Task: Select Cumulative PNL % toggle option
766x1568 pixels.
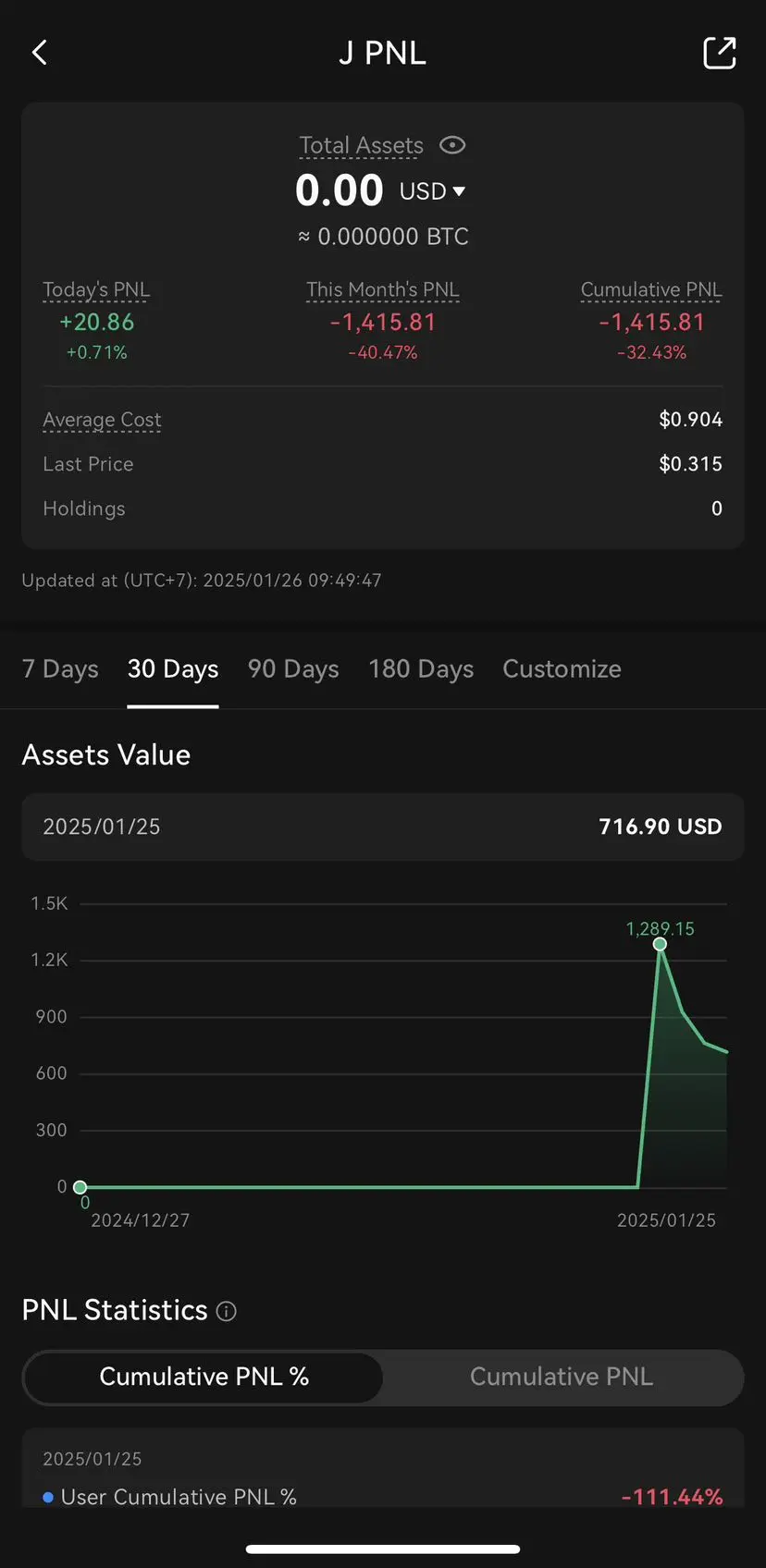Action: click(x=204, y=1377)
